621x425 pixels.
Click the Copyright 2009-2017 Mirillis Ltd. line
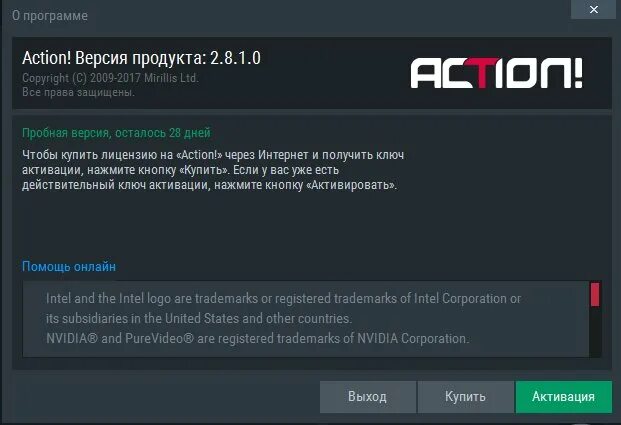coord(110,78)
